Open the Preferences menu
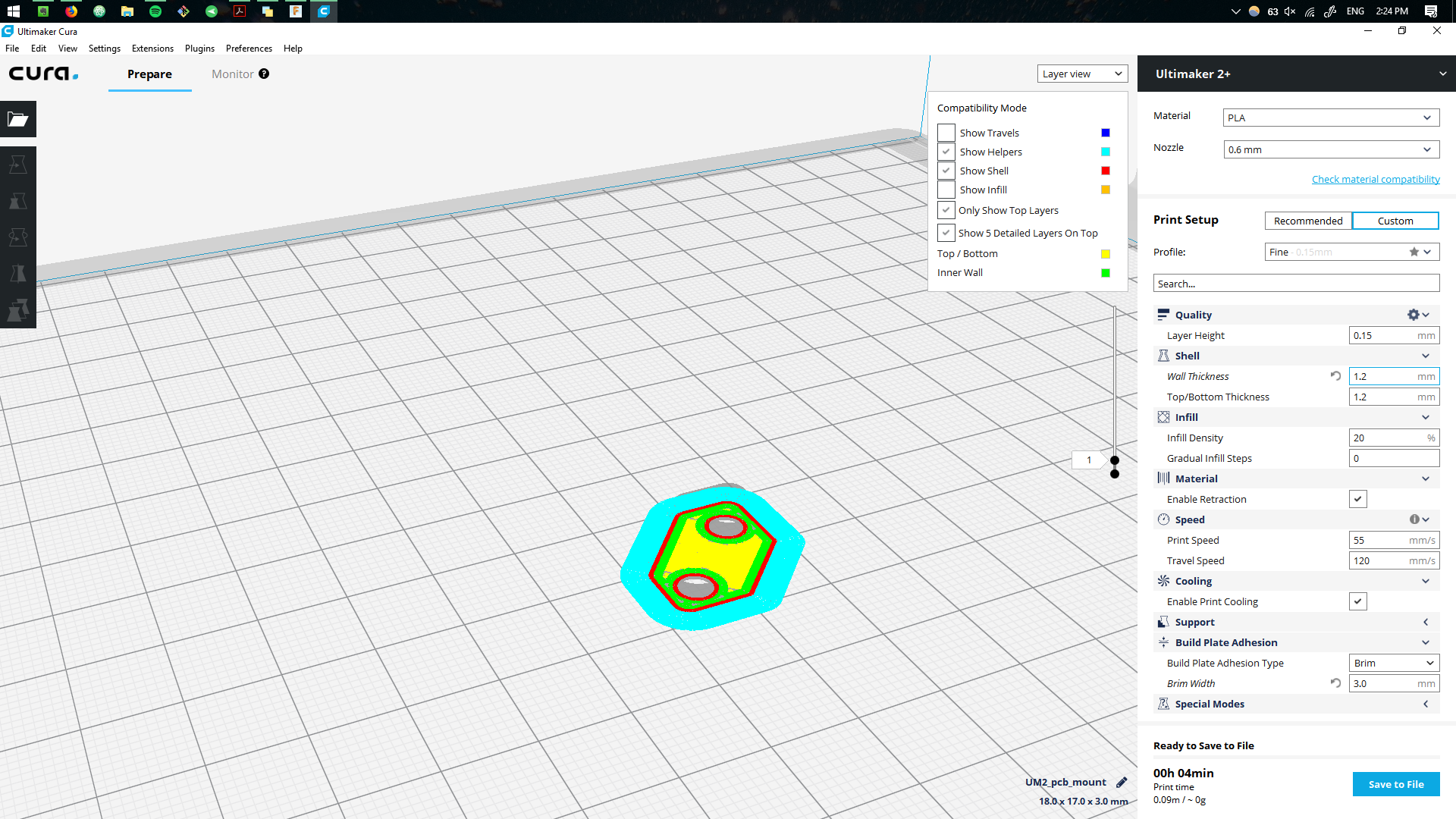 click(x=249, y=48)
